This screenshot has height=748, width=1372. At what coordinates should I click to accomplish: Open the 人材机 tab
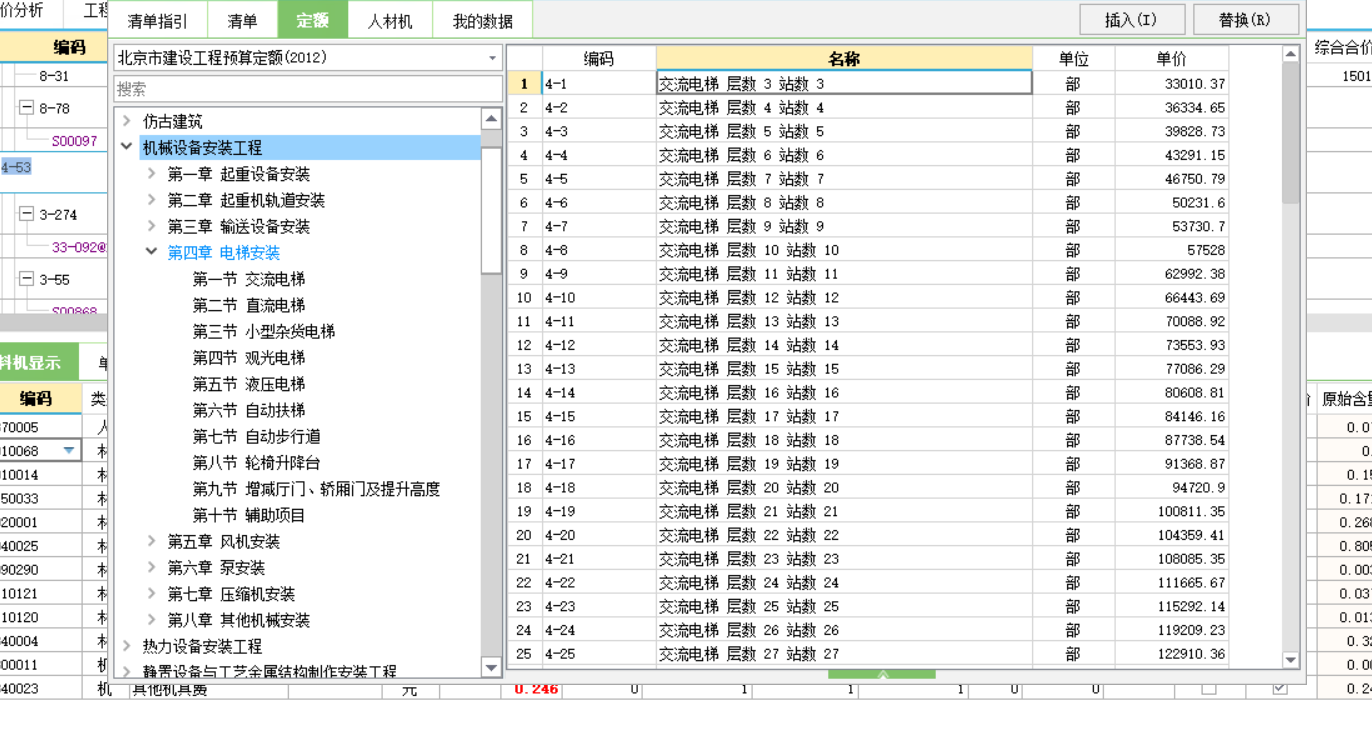[390, 21]
